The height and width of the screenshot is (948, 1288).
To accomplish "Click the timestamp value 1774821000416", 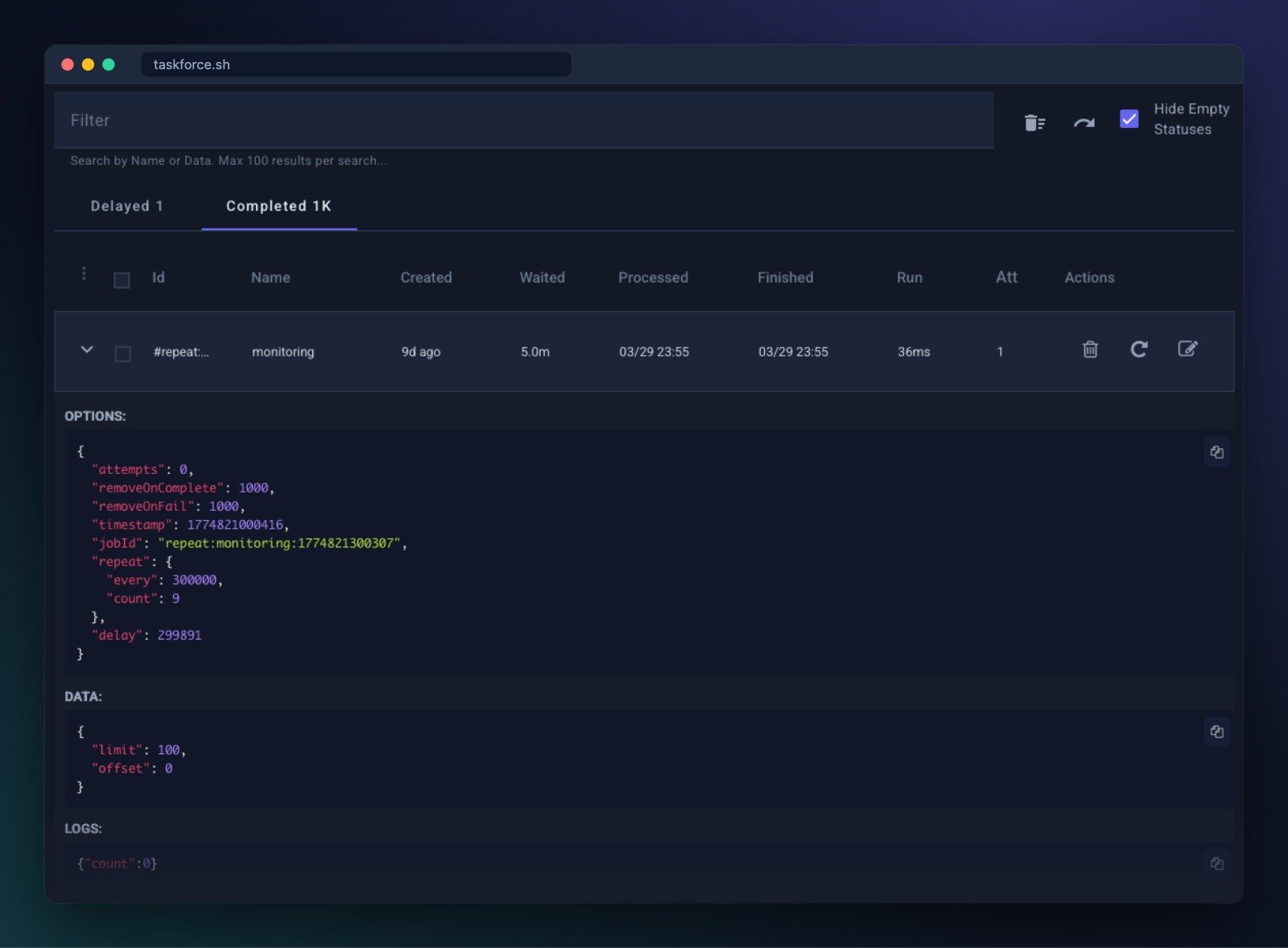I will pyautogui.click(x=235, y=525).
